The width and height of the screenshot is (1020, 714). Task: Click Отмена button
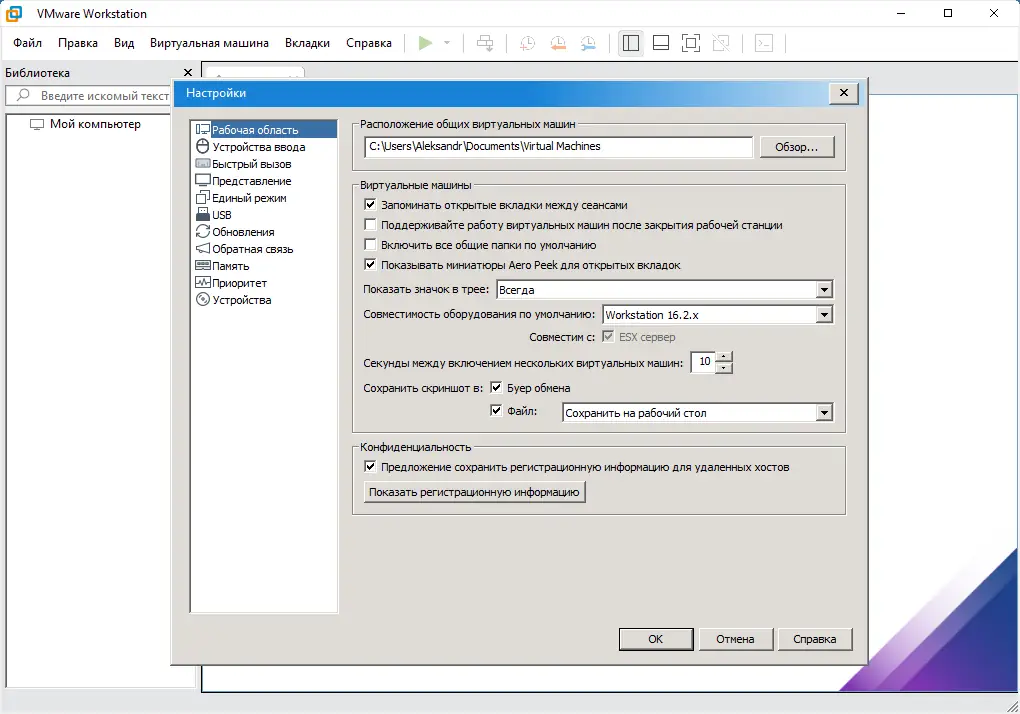(x=736, y=639)
